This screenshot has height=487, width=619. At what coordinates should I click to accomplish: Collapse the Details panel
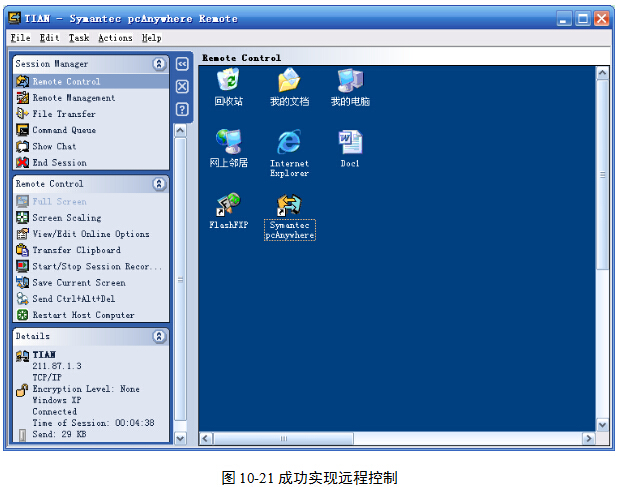tap(159, 336)
